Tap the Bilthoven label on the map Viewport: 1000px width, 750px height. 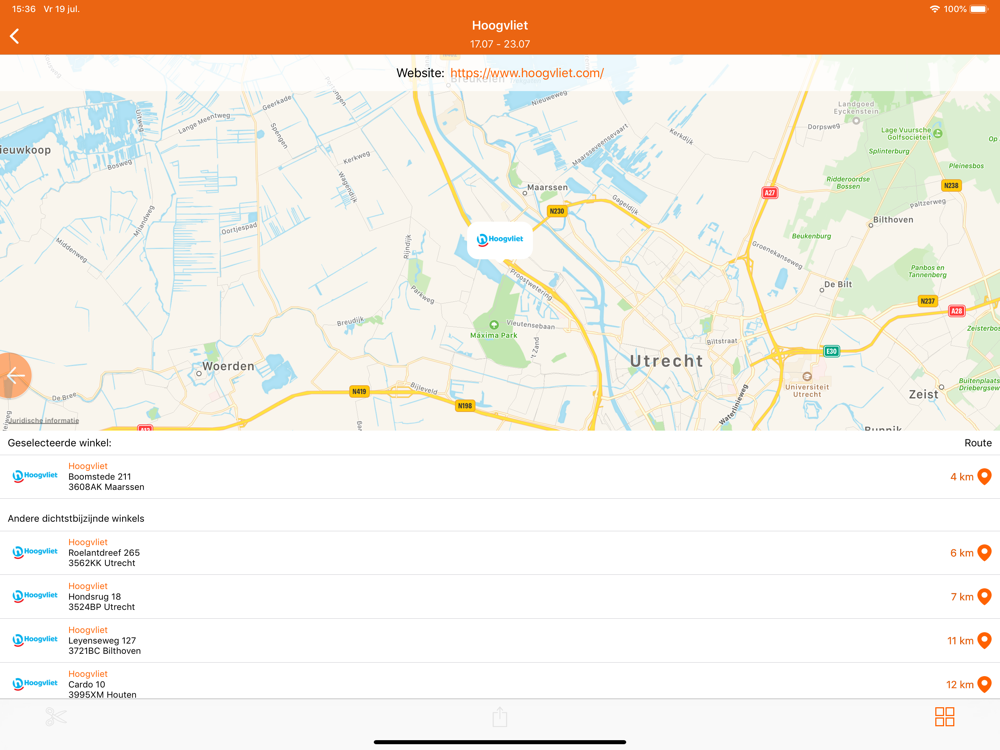click(x=893, y=220)
